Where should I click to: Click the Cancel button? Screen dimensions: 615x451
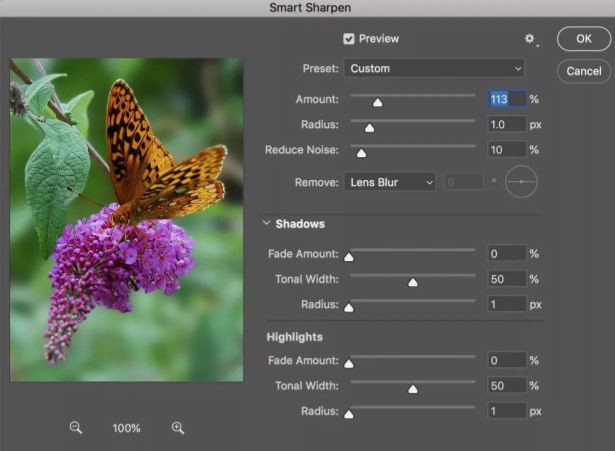tap(584, 71)
